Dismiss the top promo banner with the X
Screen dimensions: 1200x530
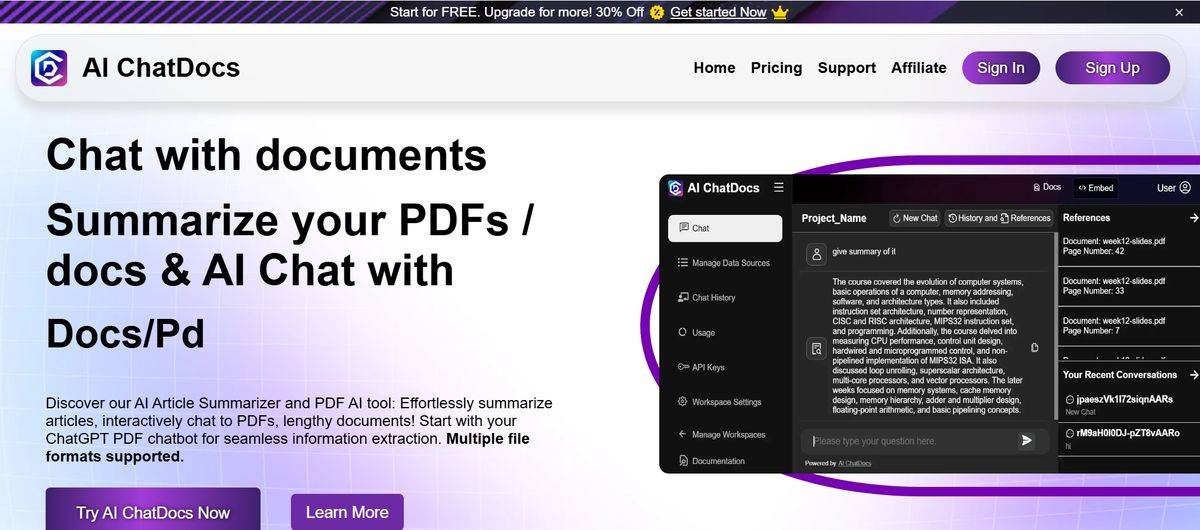[1179, 12]
